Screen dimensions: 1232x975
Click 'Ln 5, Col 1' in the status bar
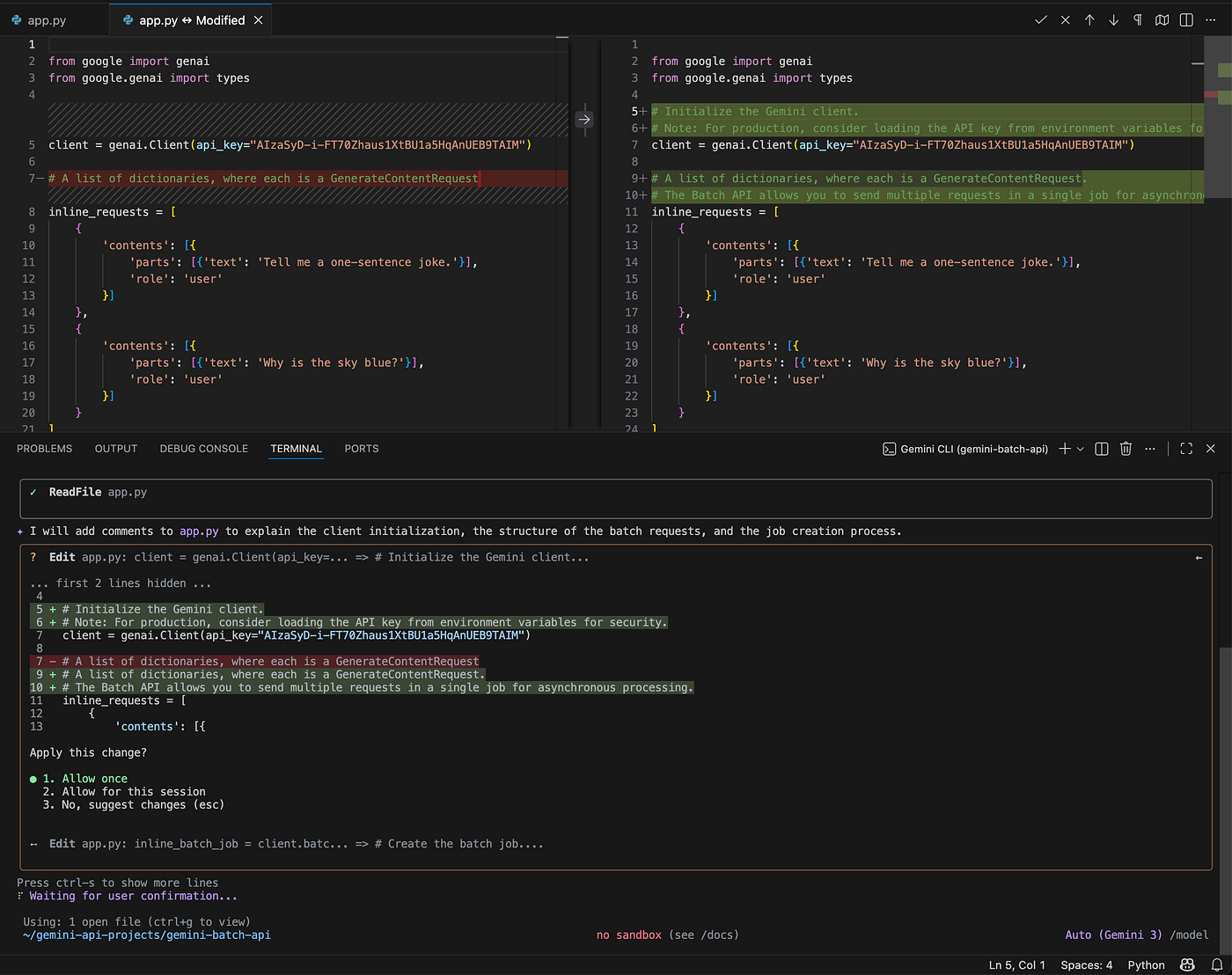(1017, 965)
